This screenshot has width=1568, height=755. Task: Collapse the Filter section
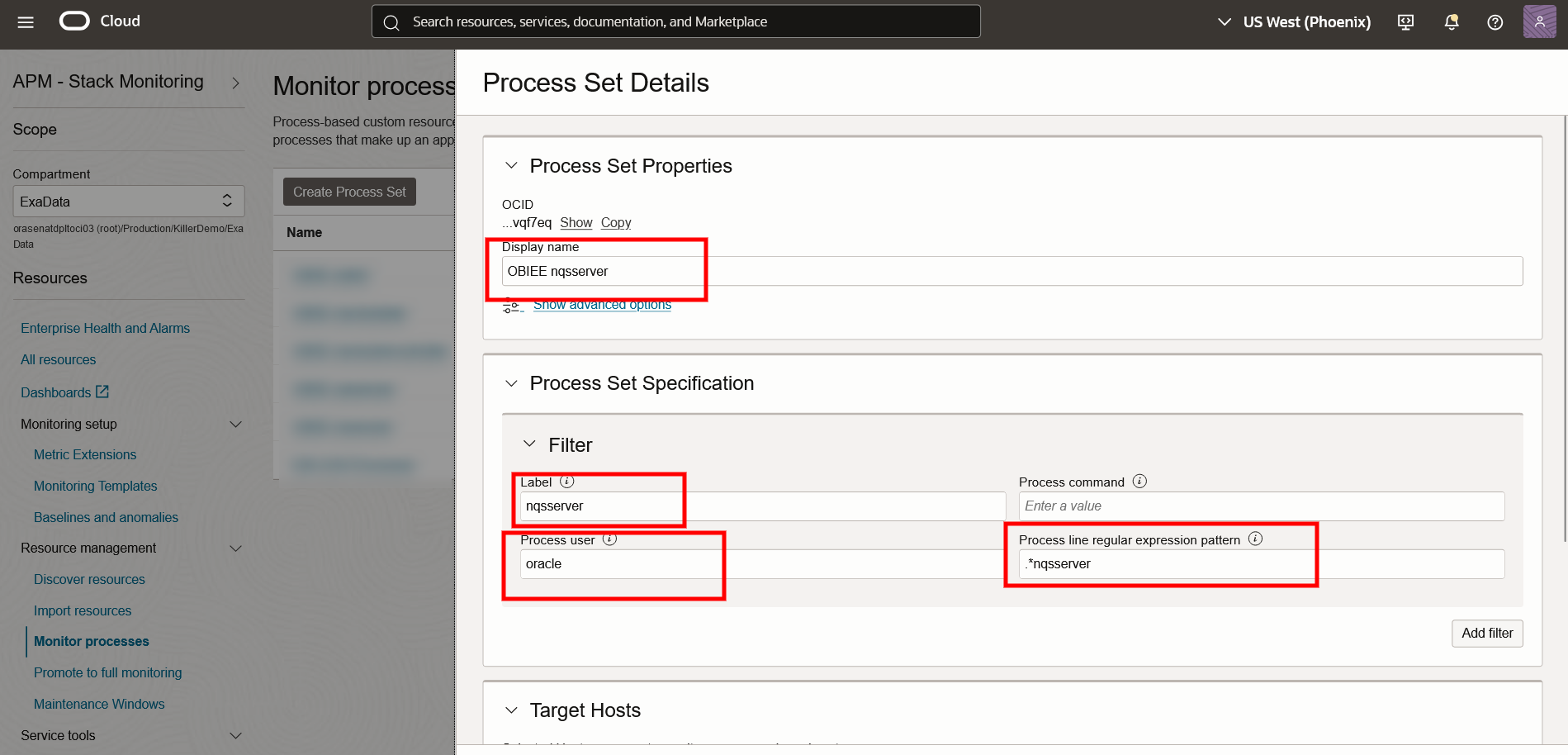(531, 444)
